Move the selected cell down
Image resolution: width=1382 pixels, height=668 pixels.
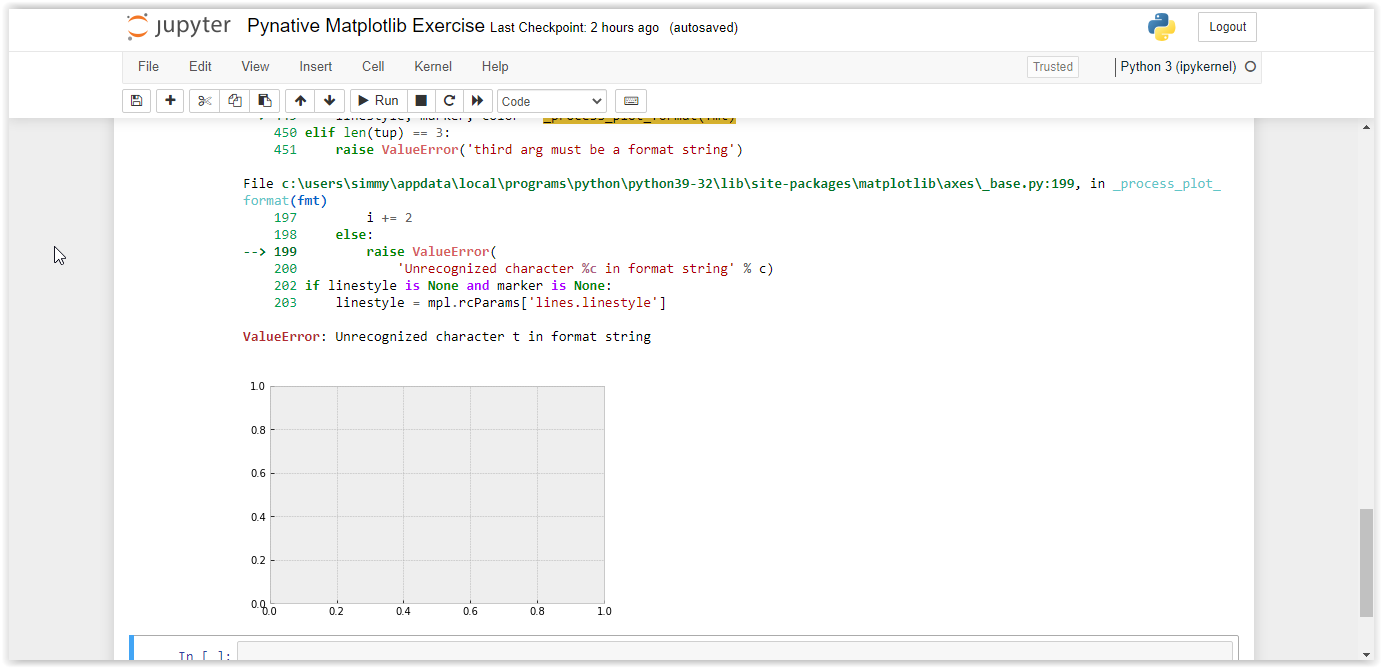click(329, 100)
